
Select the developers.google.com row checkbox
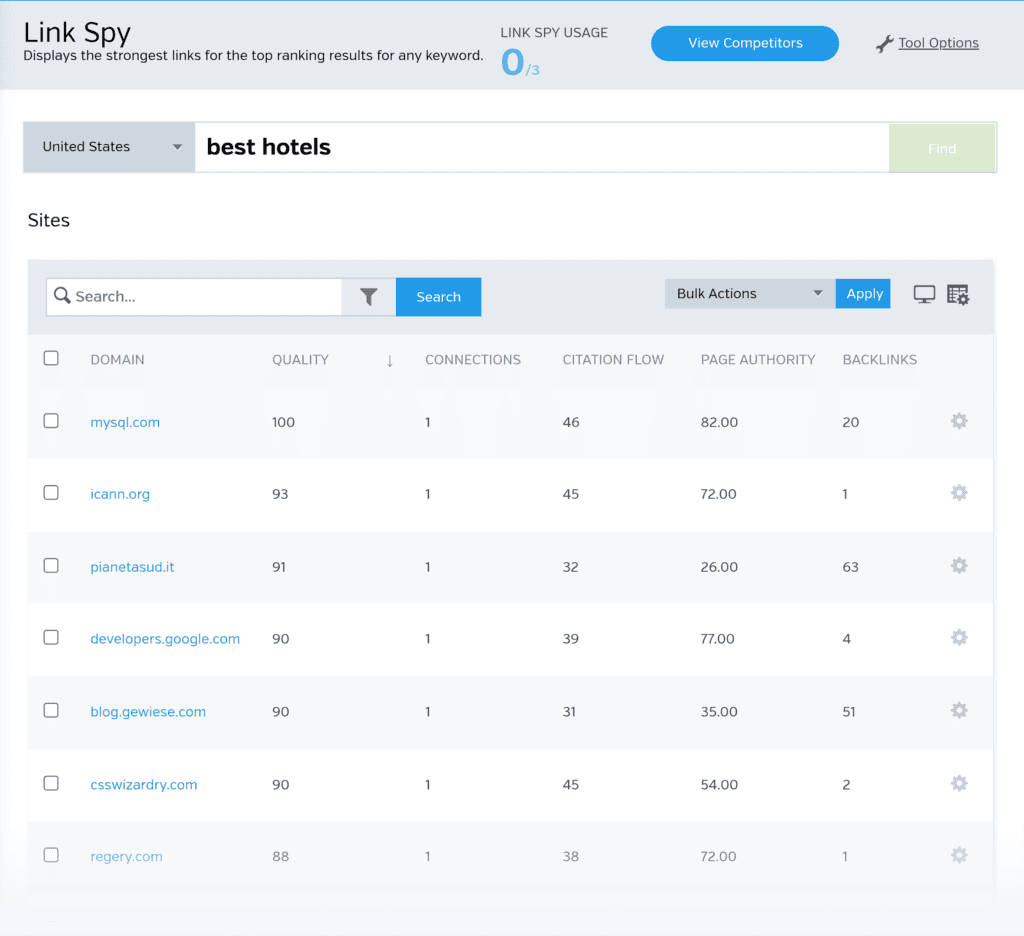coord(51,638)
